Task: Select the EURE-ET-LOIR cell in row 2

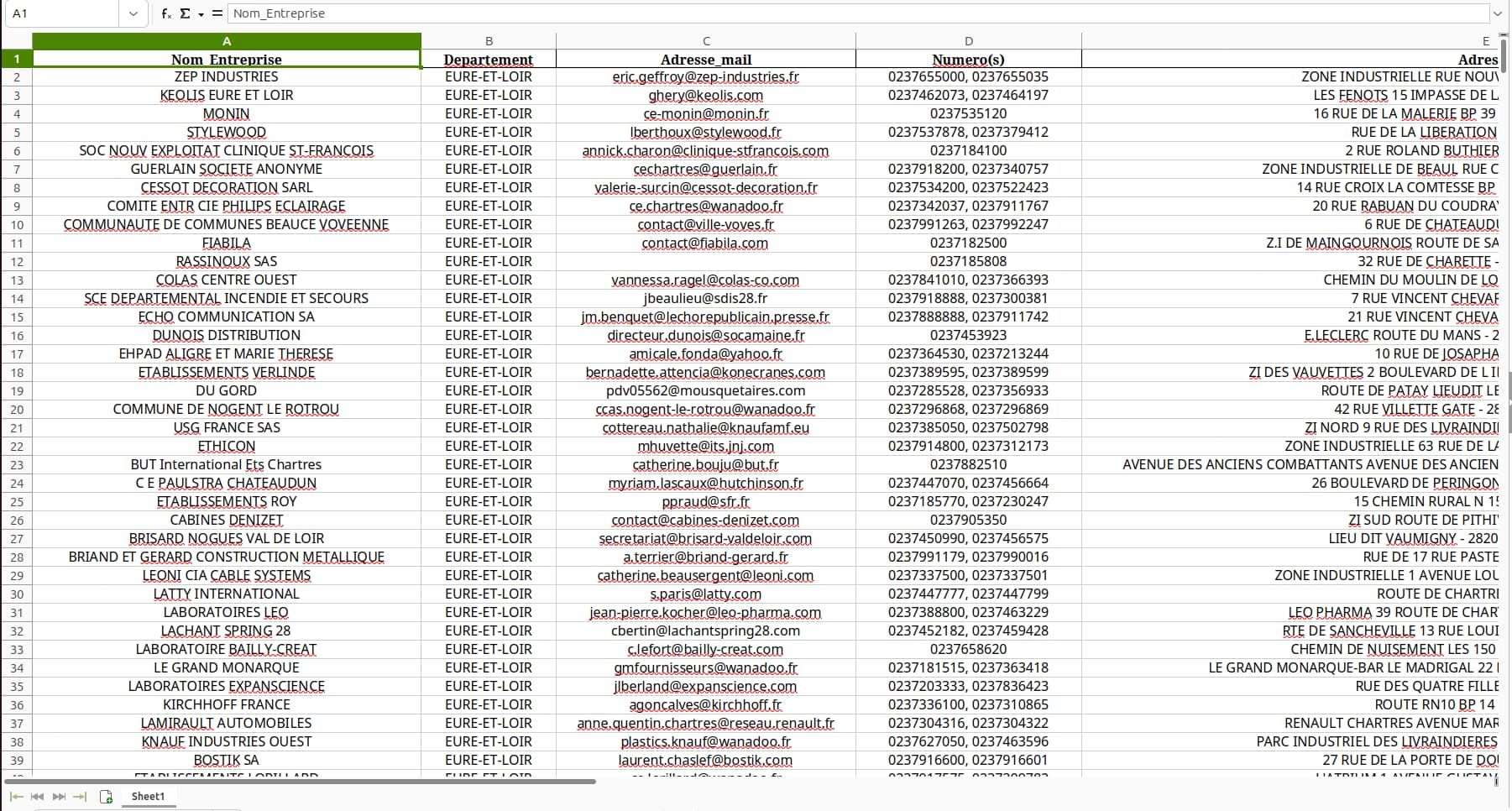Action: click(x=489, y=77)
